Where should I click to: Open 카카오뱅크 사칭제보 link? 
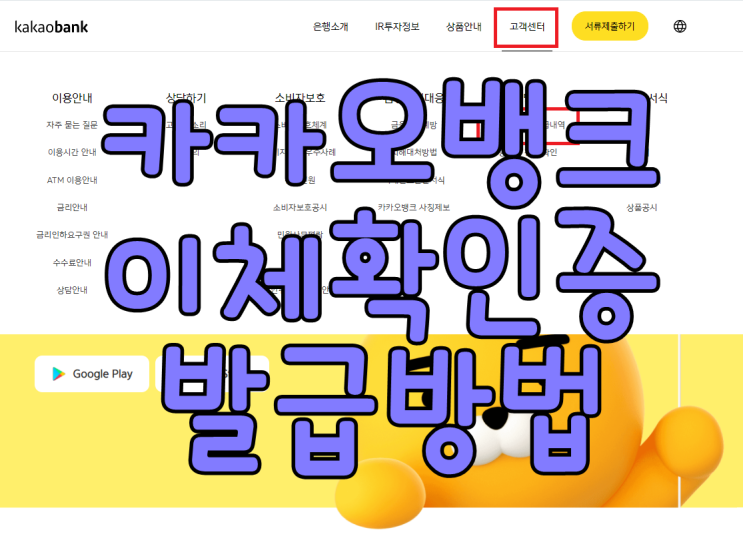[x=414, y=208]
